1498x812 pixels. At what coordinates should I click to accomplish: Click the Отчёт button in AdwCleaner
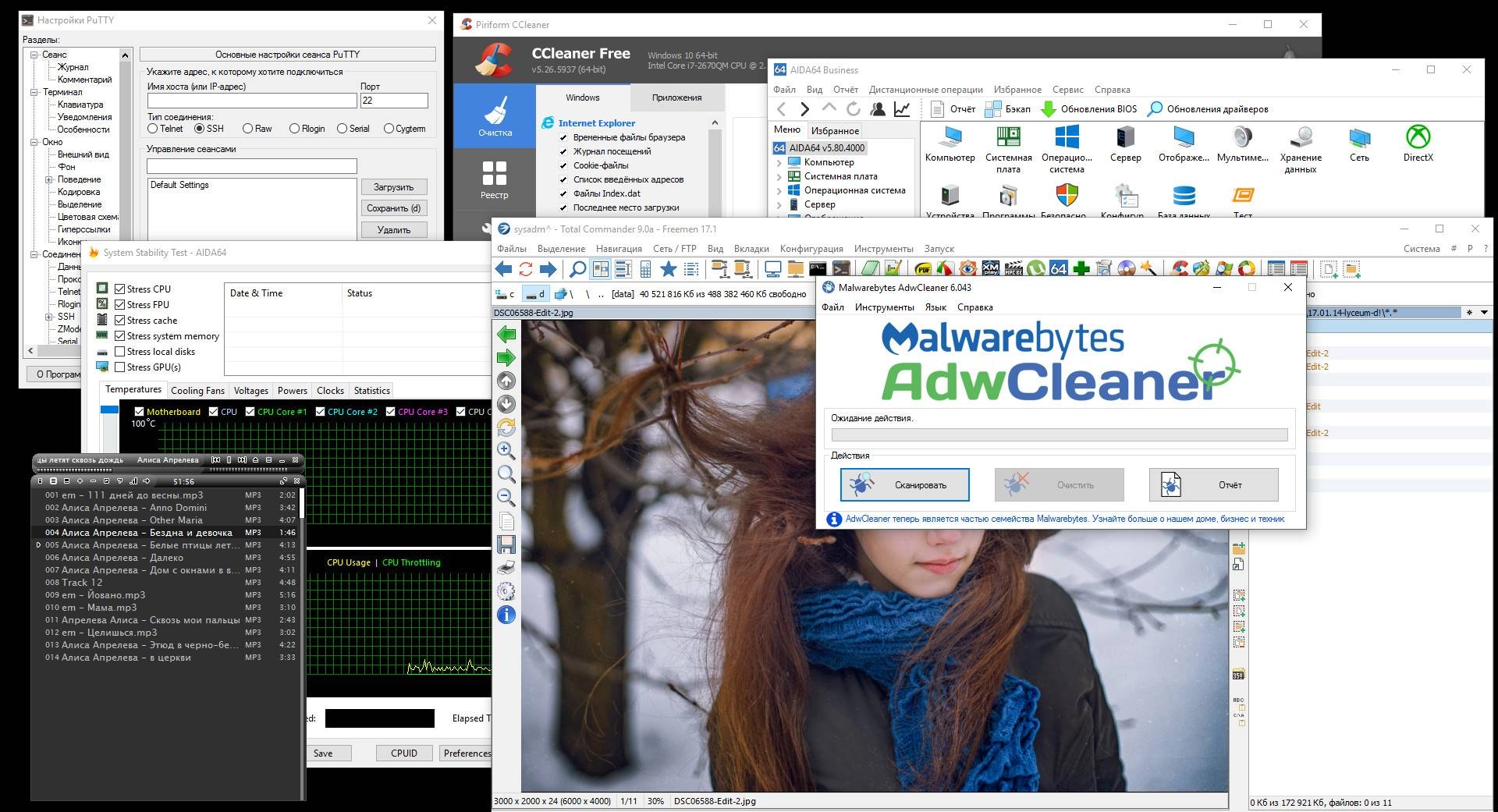click(x=1214, y=484)
